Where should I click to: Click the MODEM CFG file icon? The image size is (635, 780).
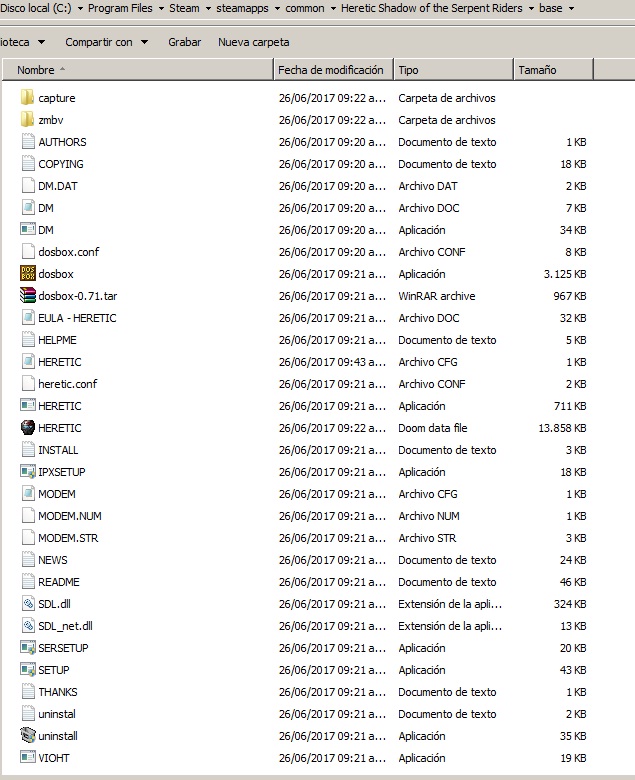coord(28,493)
